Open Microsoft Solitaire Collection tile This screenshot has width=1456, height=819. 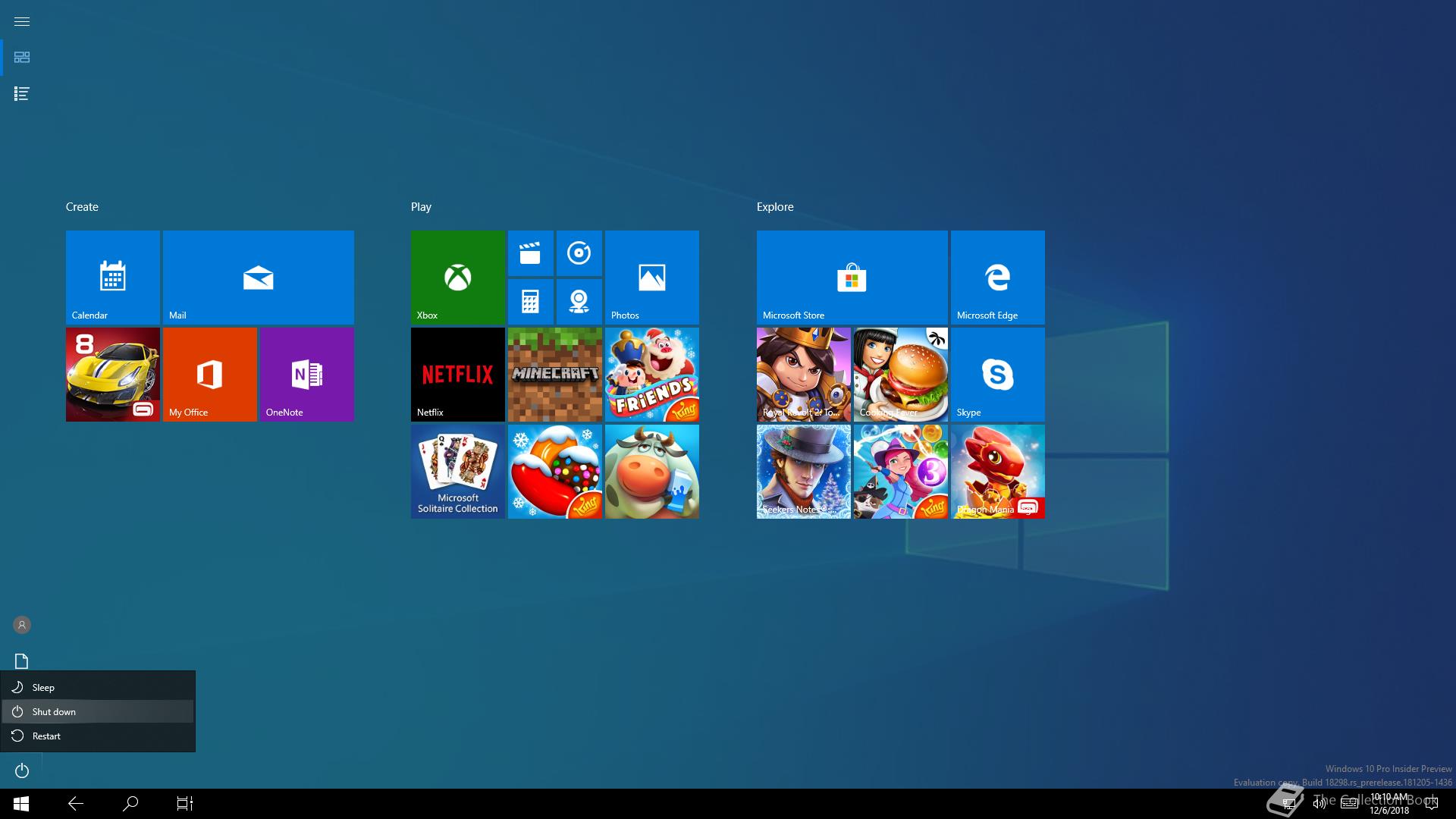[x=457, y=472]
